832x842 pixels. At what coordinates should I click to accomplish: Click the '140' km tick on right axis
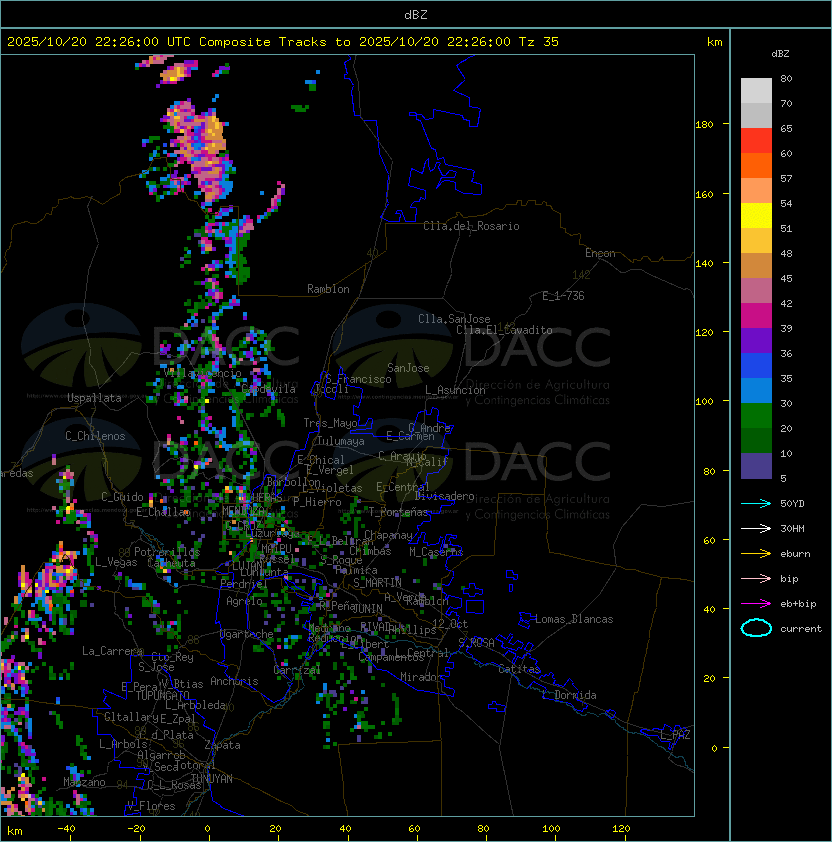[x=704, y=264]
